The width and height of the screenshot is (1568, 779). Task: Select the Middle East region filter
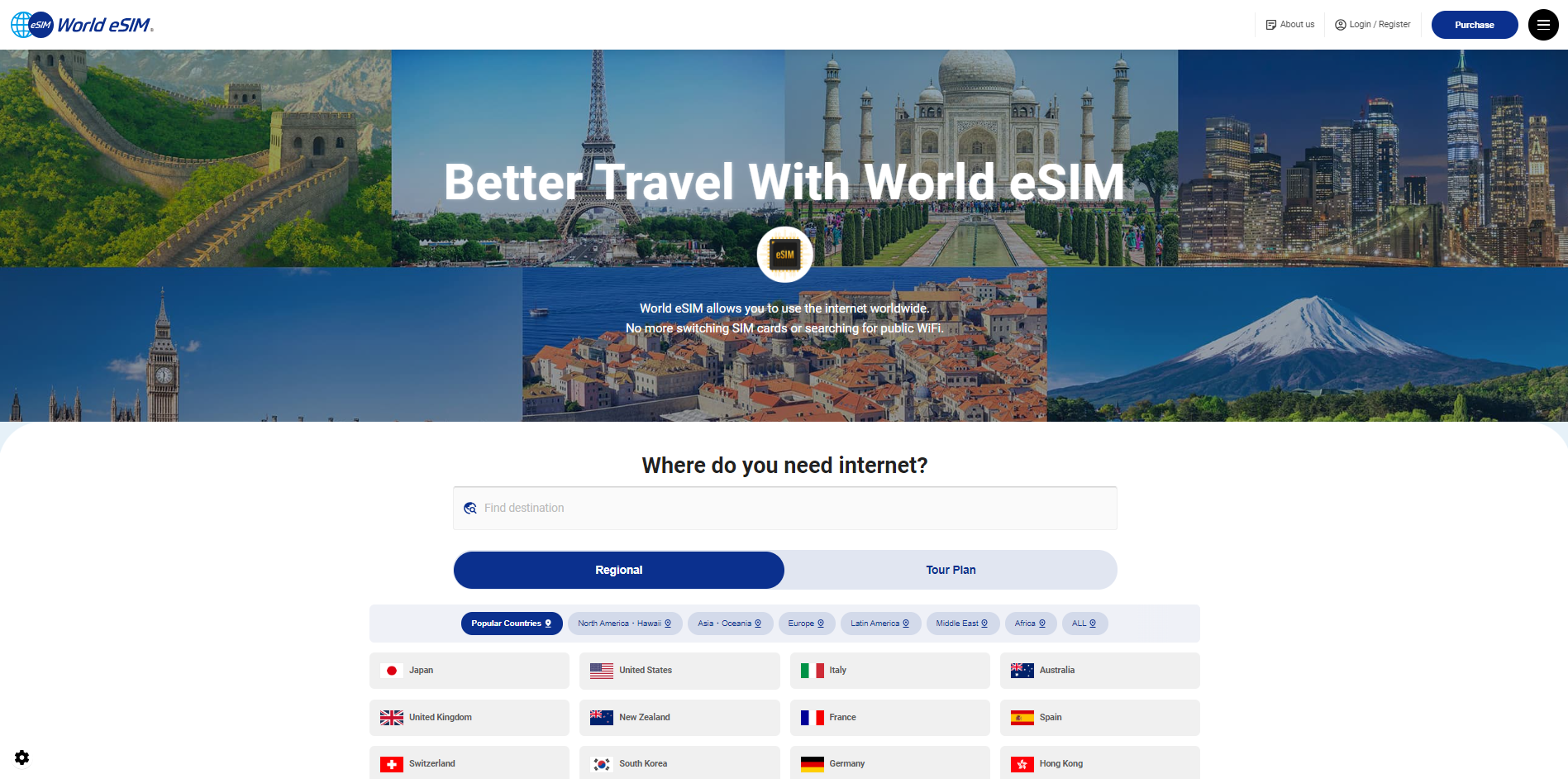click(962, 624)
